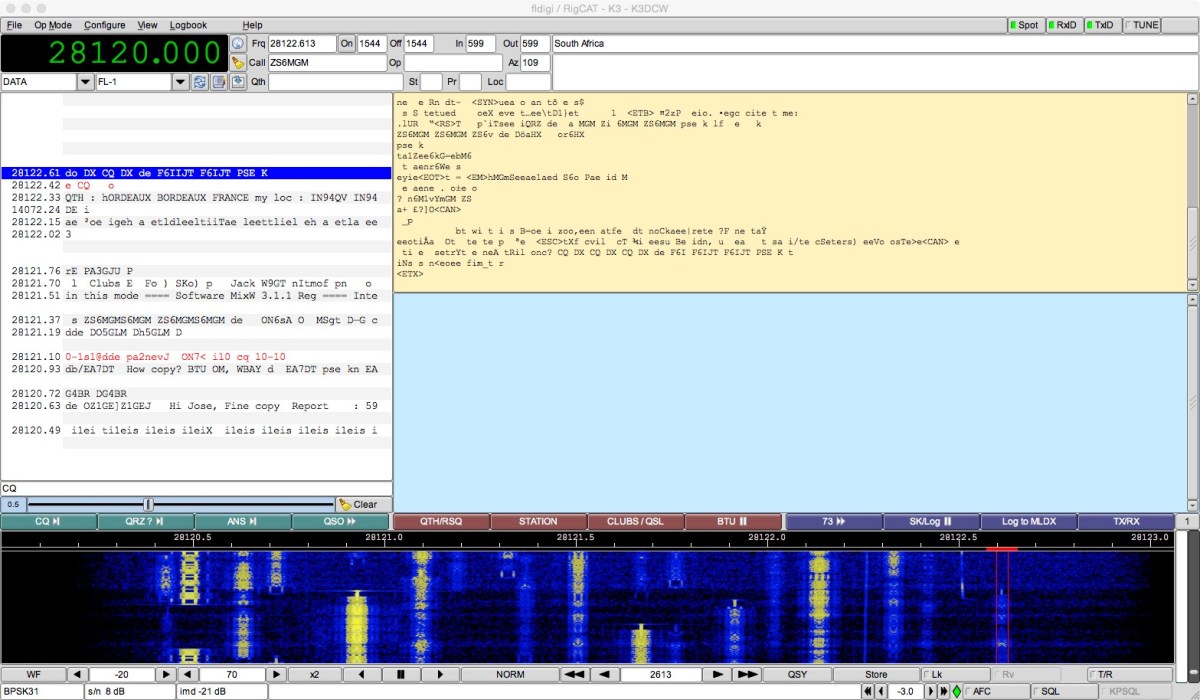Image resolution: width=1200 pixels, height=700 pixels.
Task: Click the signal browser squelch slider handle
Action: click(148, 505)
